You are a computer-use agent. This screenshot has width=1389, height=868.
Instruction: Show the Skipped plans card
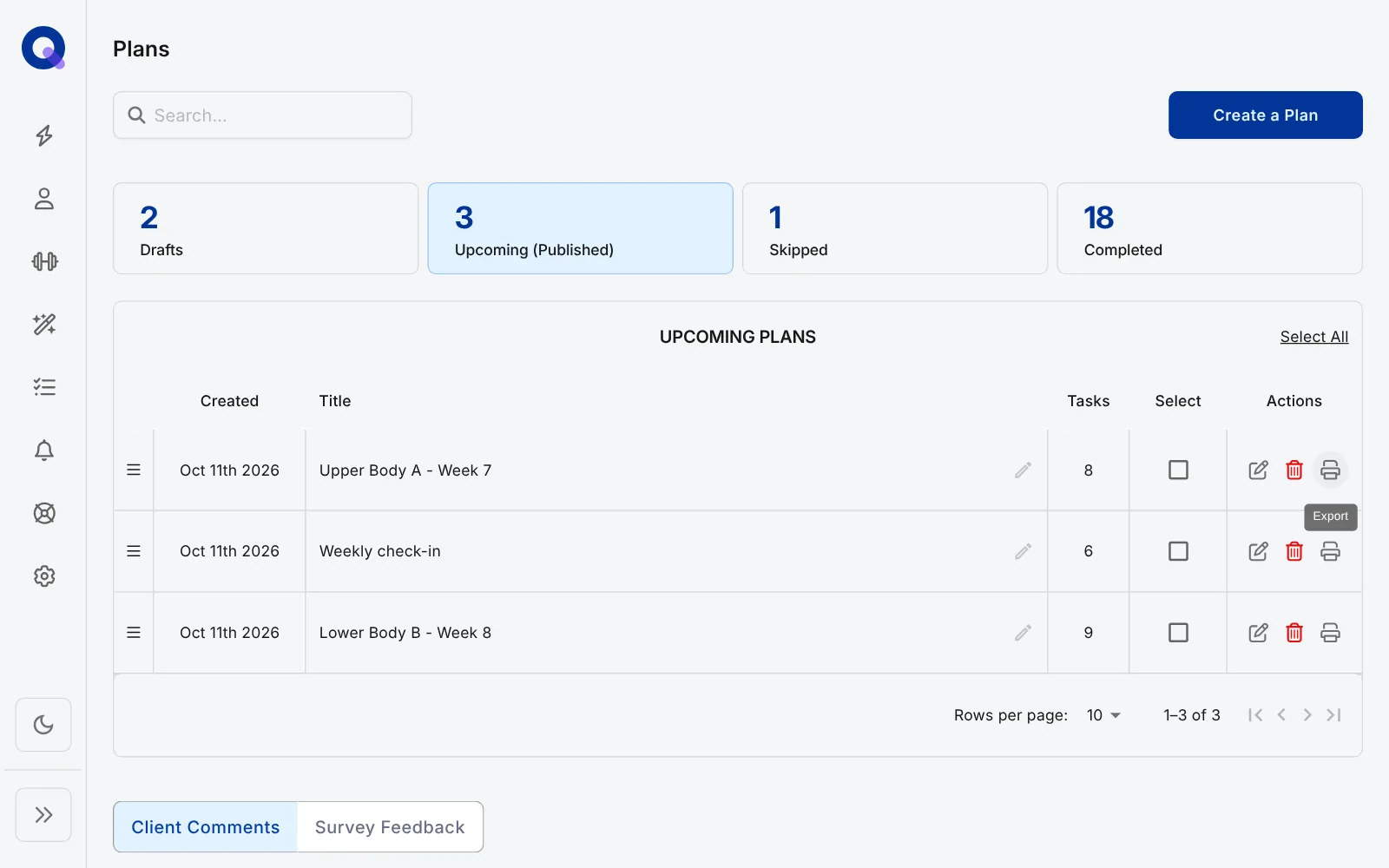tap(895, 228)
